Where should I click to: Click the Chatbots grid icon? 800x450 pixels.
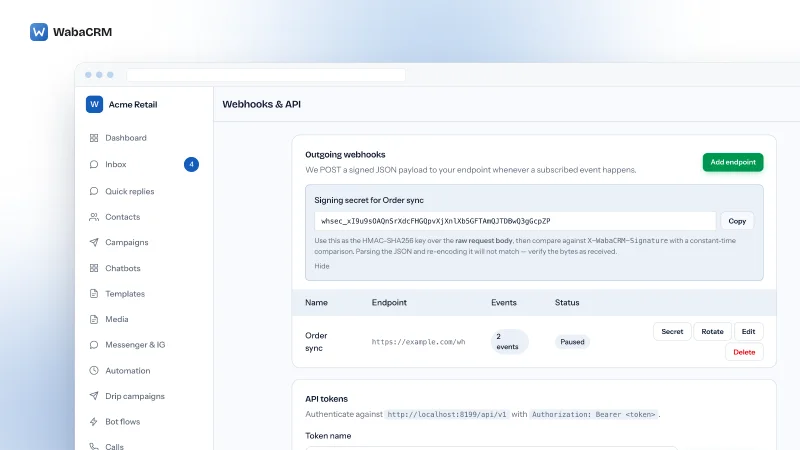(x=94, y=268)
